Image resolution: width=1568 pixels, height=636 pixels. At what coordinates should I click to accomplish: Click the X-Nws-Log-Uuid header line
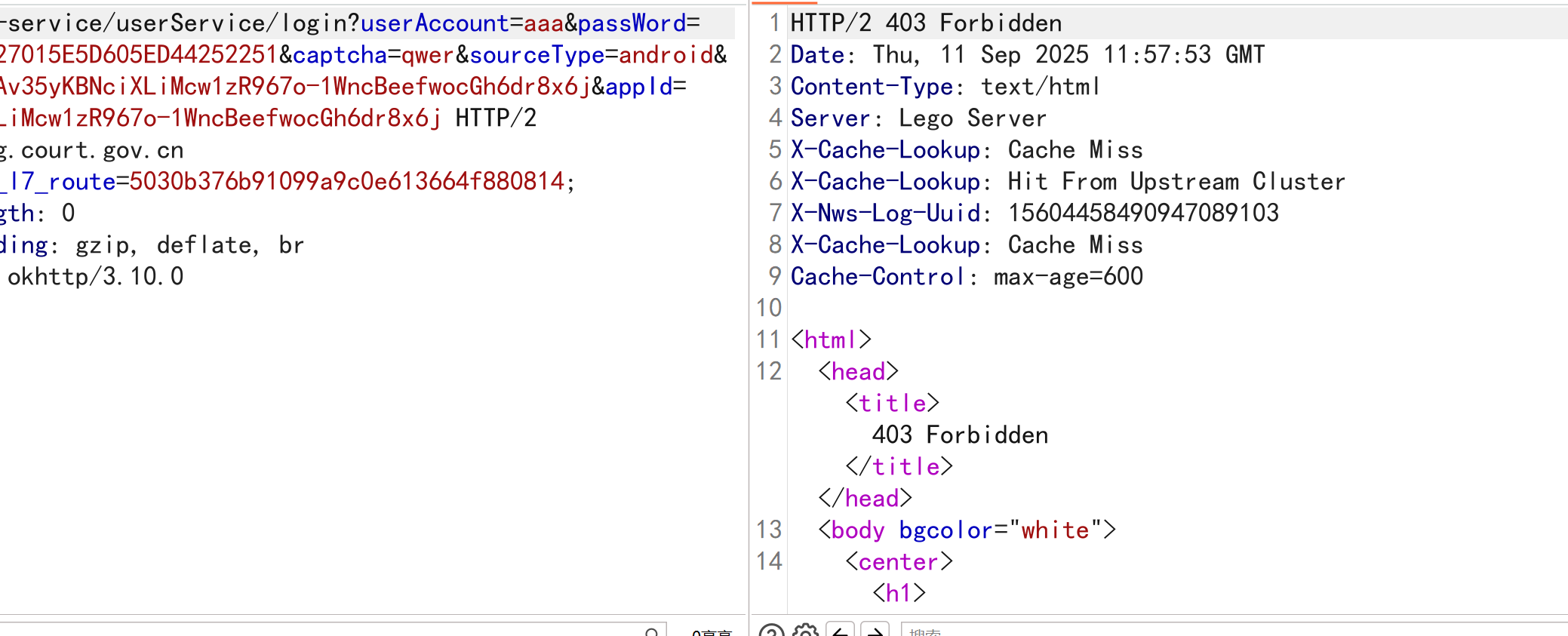point(1034,214)
